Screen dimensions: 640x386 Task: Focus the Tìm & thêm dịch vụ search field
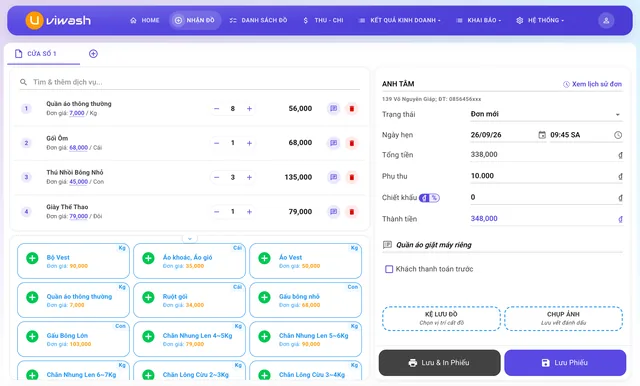pyautogui.click(x=190, y=82)
